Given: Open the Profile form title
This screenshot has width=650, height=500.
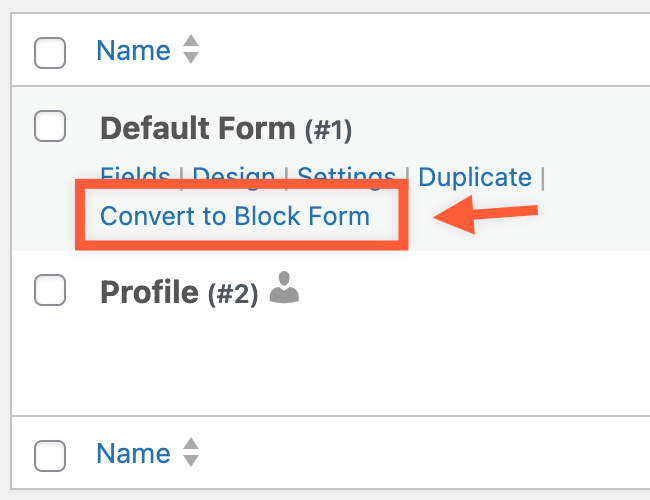Looking at the screenshot, I should [x=150, y=292].
